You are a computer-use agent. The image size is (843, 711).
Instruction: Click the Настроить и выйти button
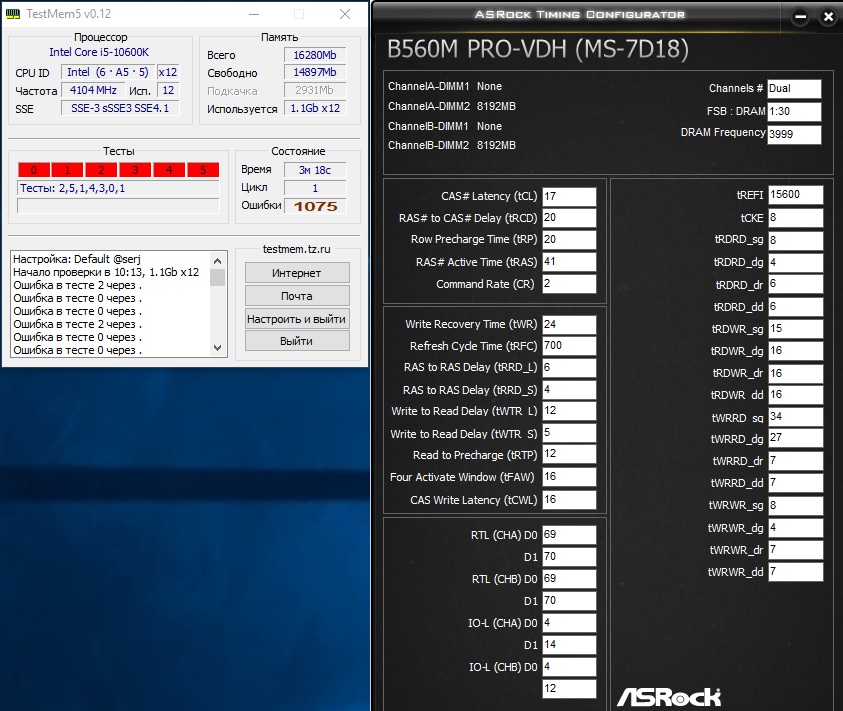pyautogui.click(x=297, y=318)
